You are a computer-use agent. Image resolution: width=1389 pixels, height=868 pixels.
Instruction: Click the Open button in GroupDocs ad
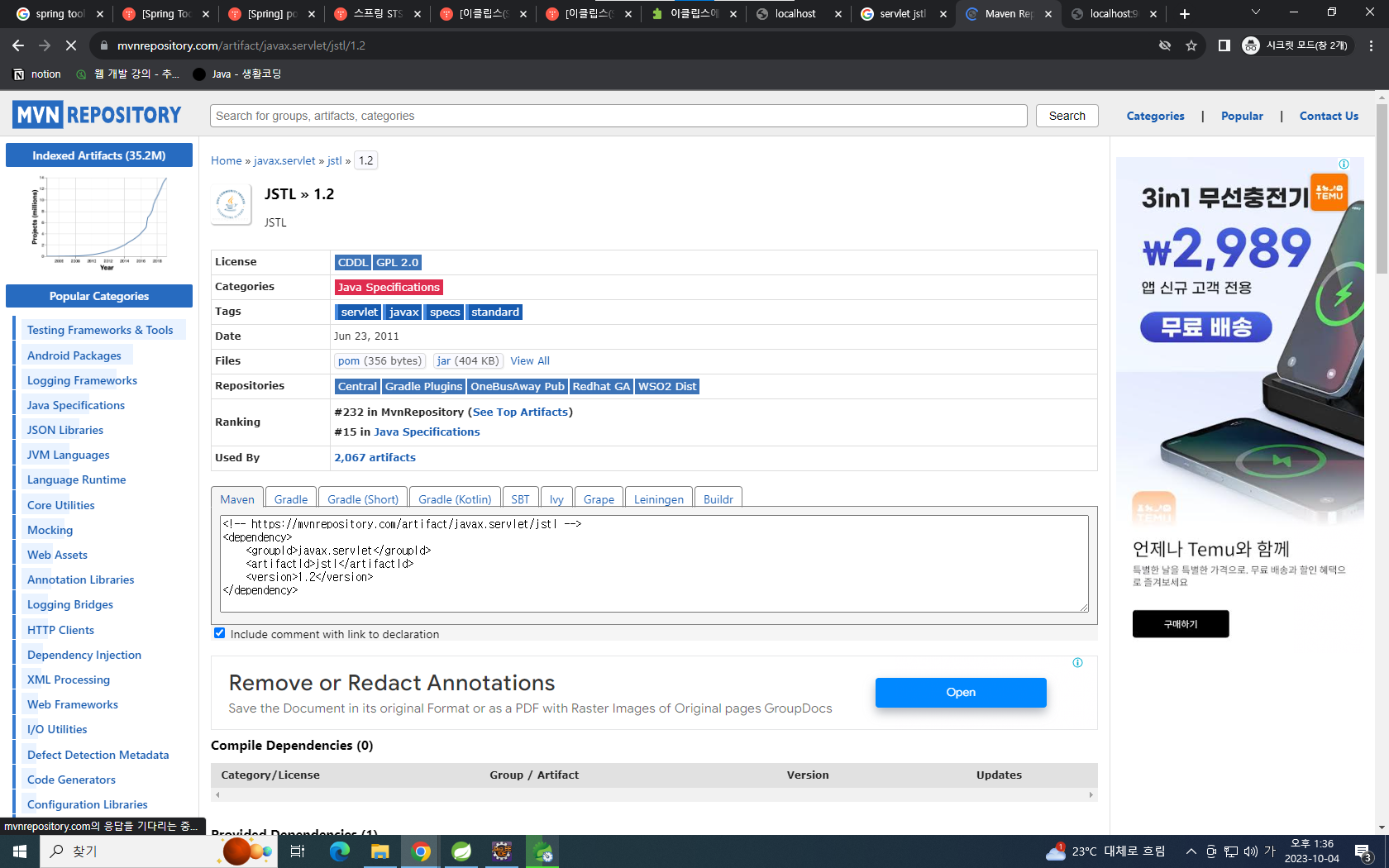(961, 692)
